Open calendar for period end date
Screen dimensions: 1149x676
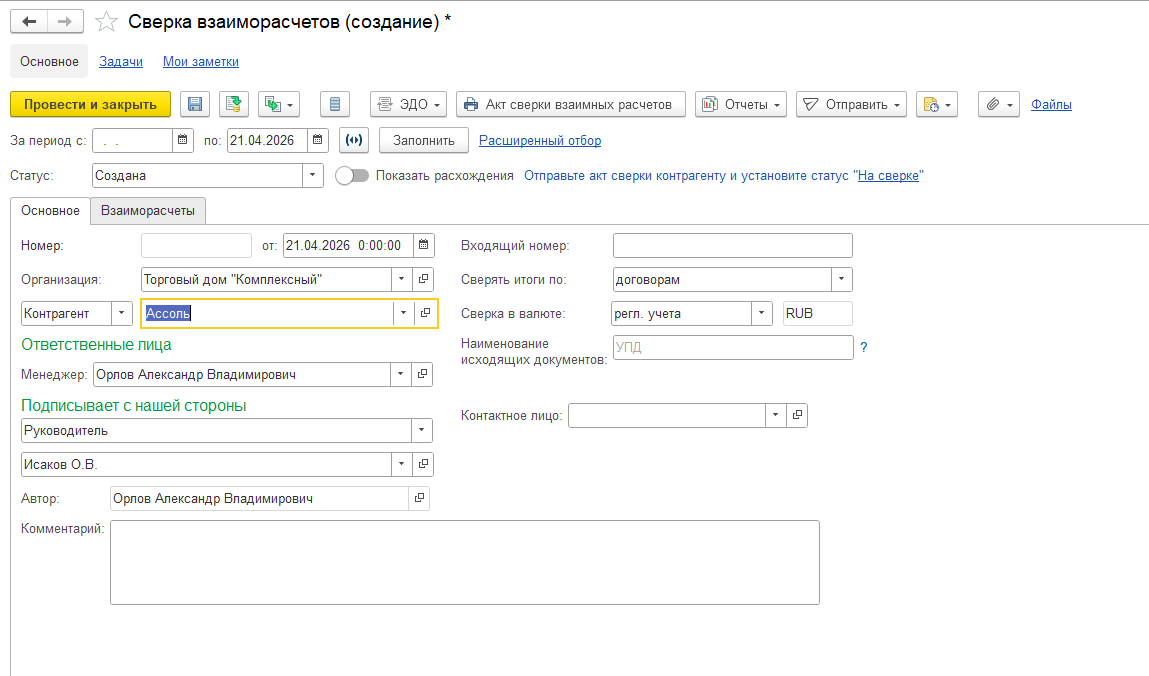point(317,140)
